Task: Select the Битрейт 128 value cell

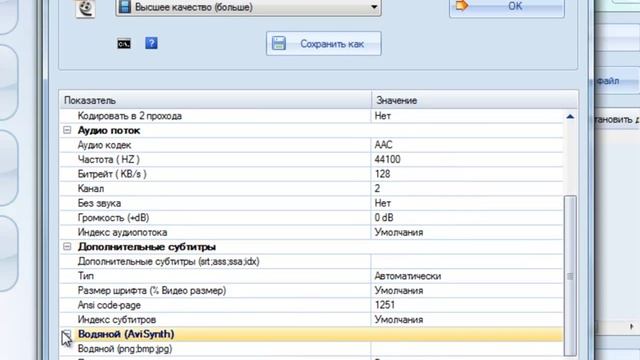Action: (x=467, y=174)
